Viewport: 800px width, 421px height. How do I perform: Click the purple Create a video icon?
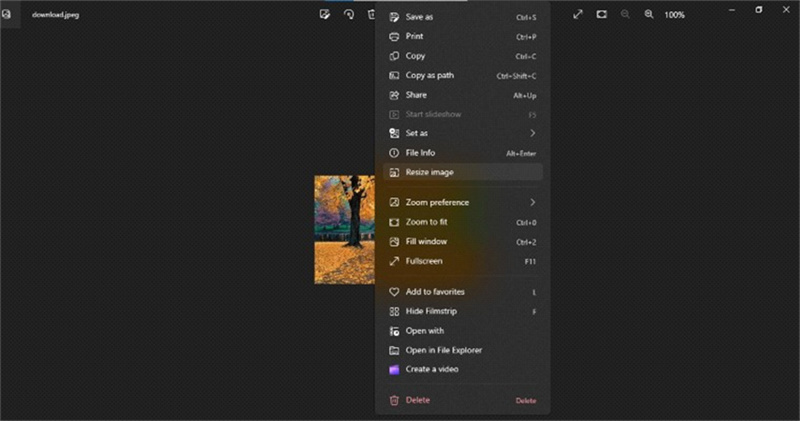394,370
